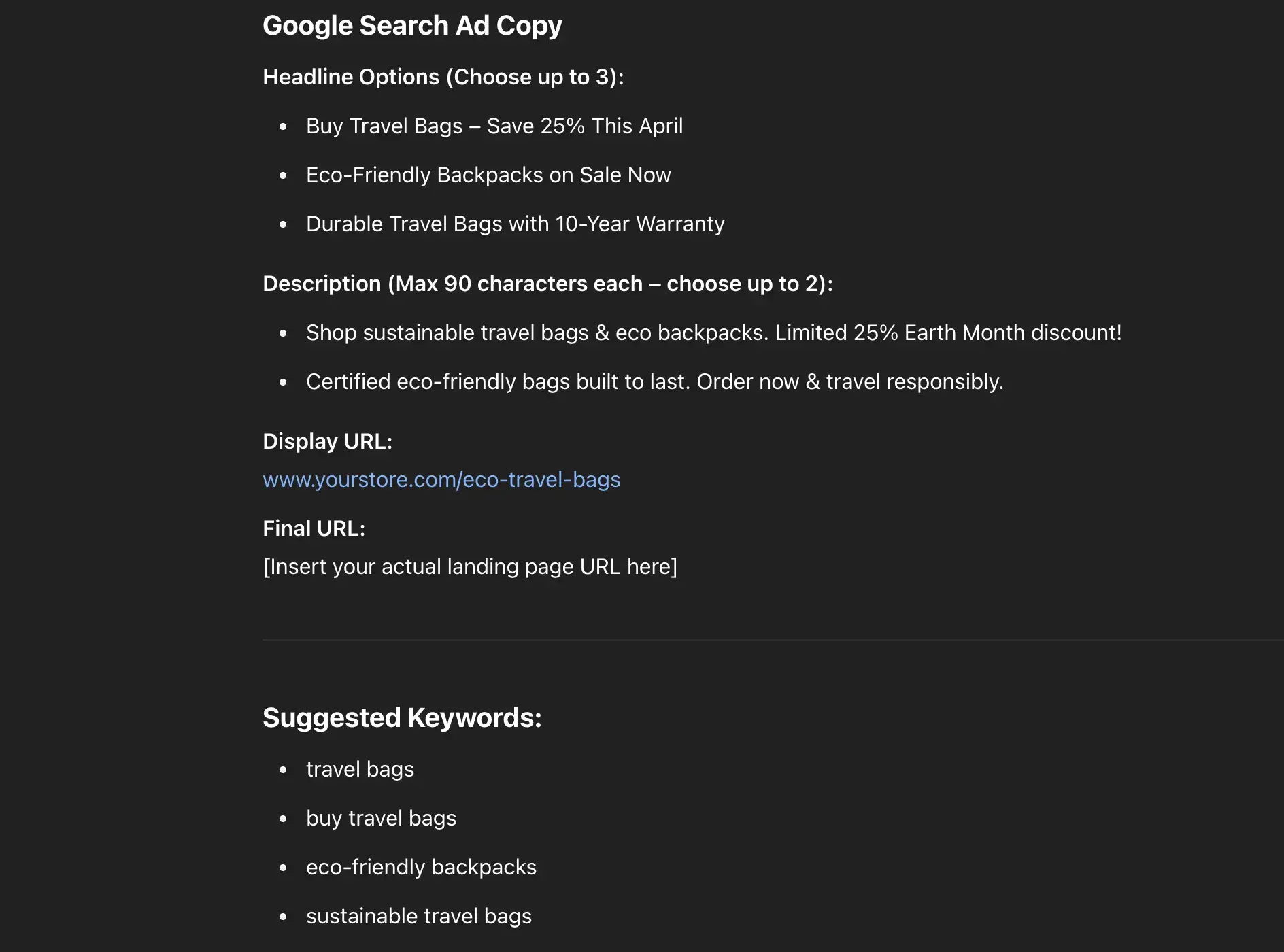This screenshot has width=1284, height=952.
Task: Click the 'Description (Max 90 characters each)' subheading
Action: click(x=547, y=284)
